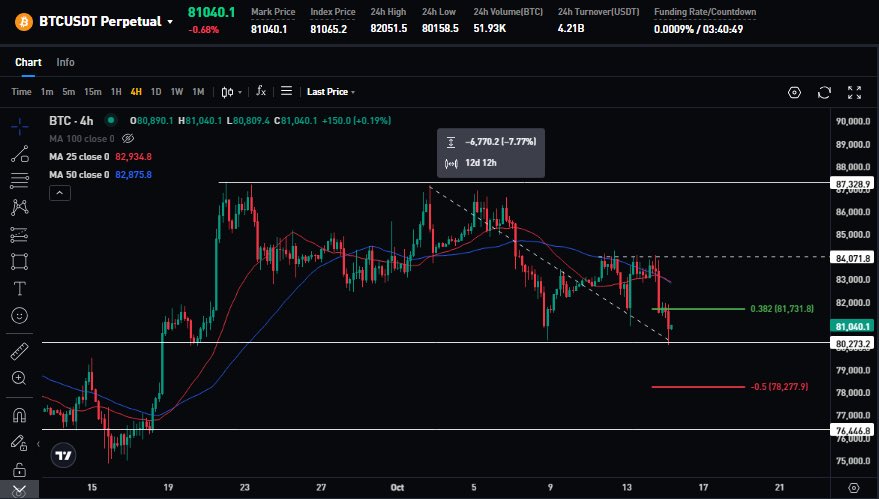Image resolution: width=879 pixels, height=499 pixels.
Task: Click the 24h Low value 80158.5
Action: 440,29
